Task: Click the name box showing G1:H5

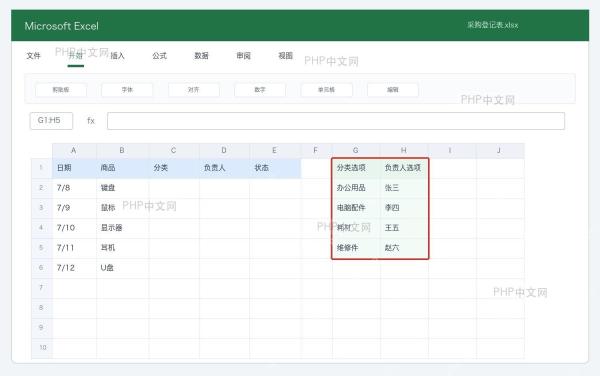Action: coord(51,121)
